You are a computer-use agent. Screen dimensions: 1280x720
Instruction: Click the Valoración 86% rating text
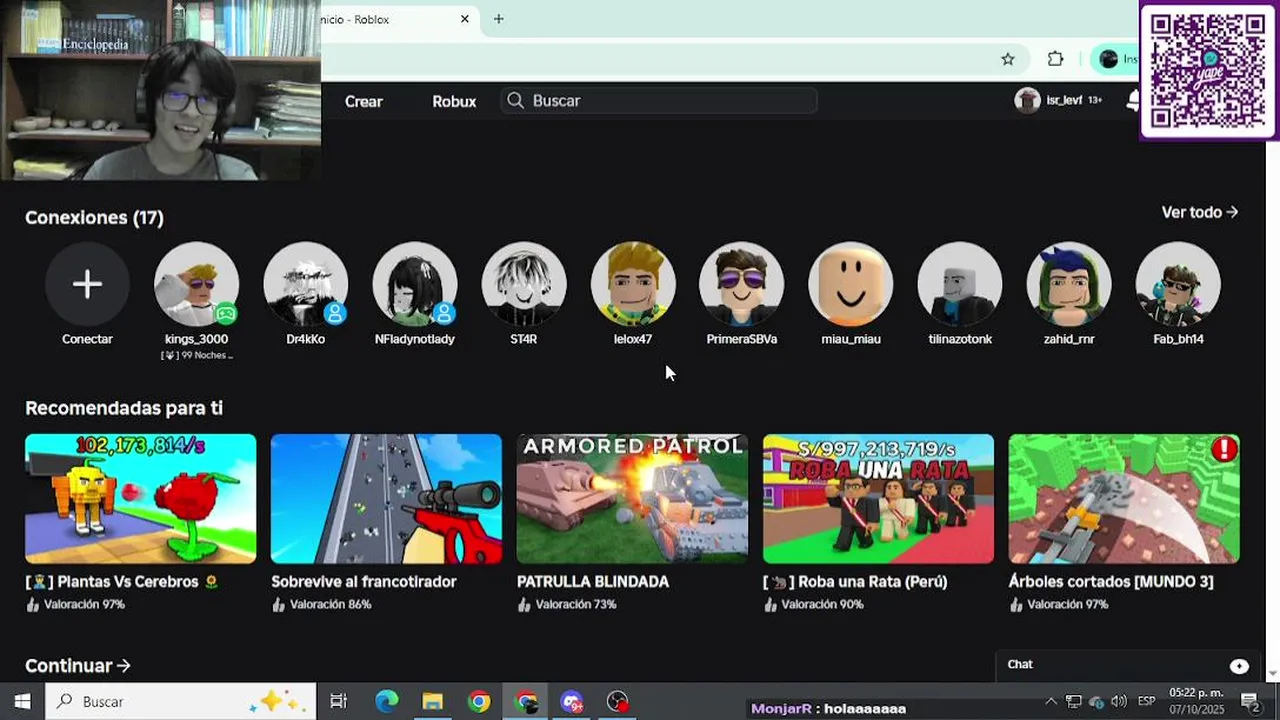pos(330,605)
